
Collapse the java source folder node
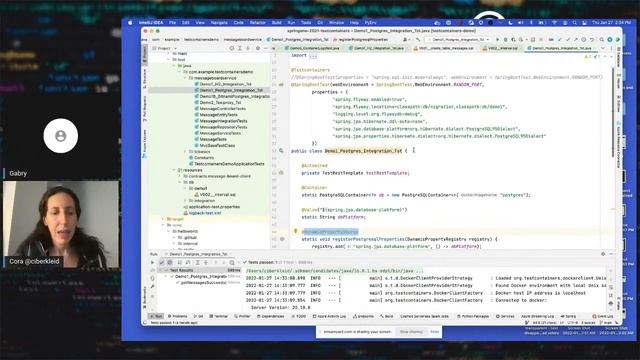174,66
